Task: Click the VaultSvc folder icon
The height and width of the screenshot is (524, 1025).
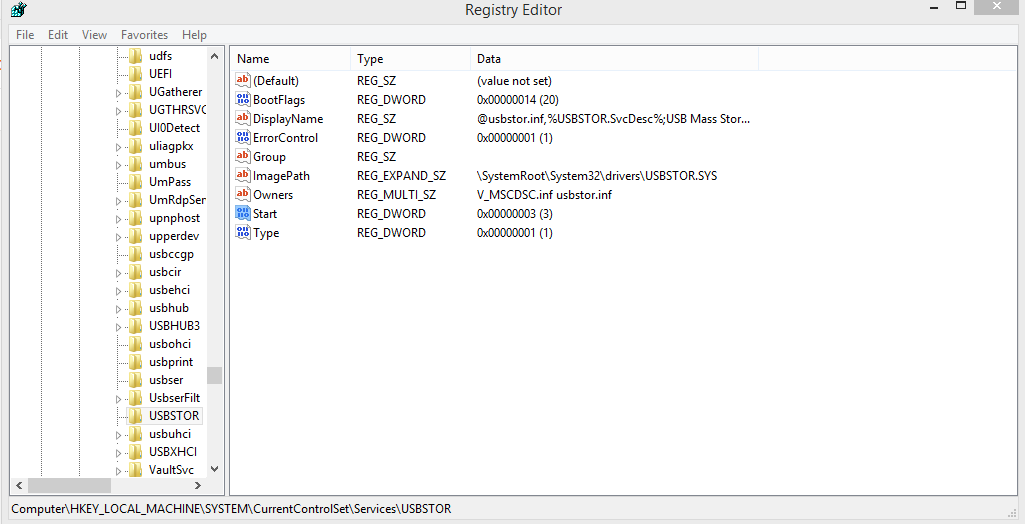Action: 135,469
